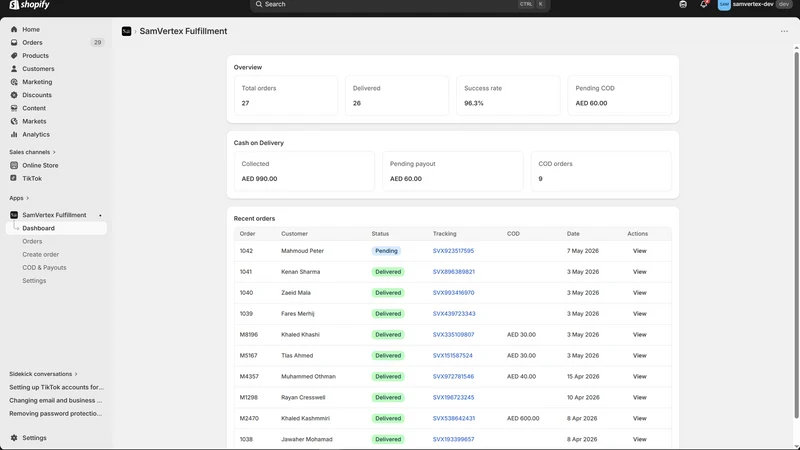Click the SamVertex Fulfillment app icon in the sidebar
This screenshot has width=800, height=450.
14,215
